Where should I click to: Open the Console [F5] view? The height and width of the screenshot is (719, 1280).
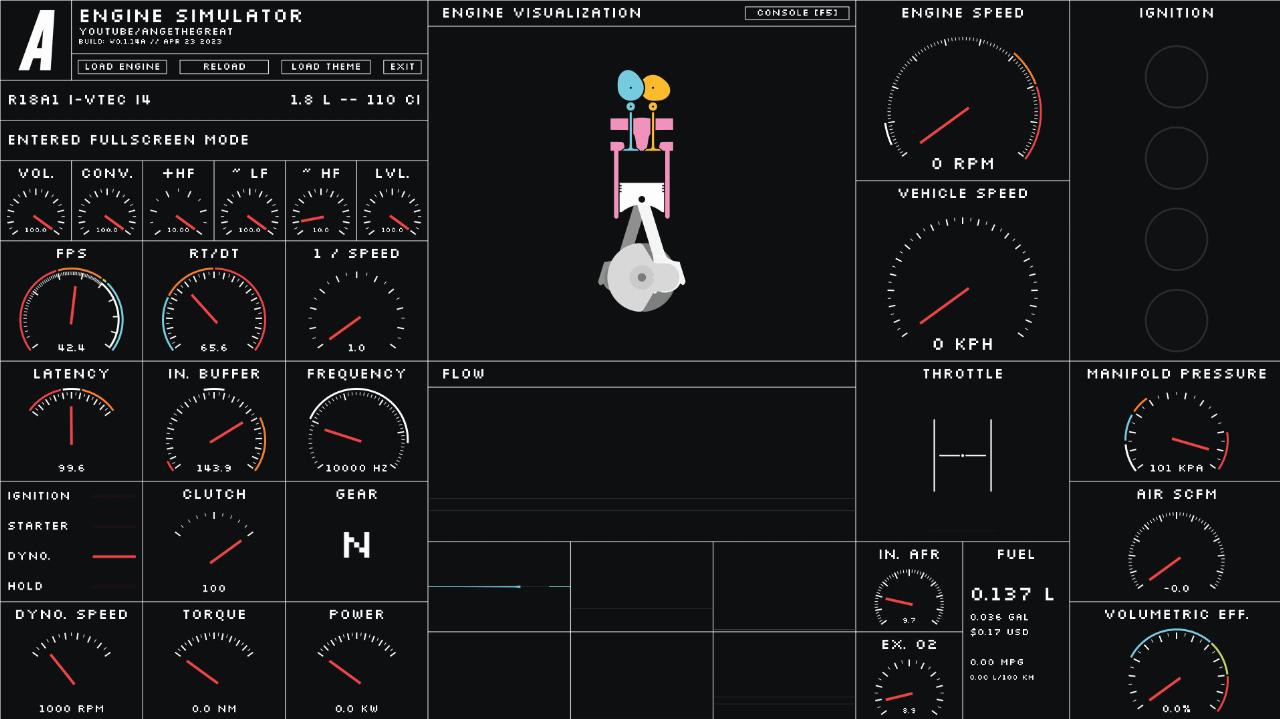[x=797, y=13]
